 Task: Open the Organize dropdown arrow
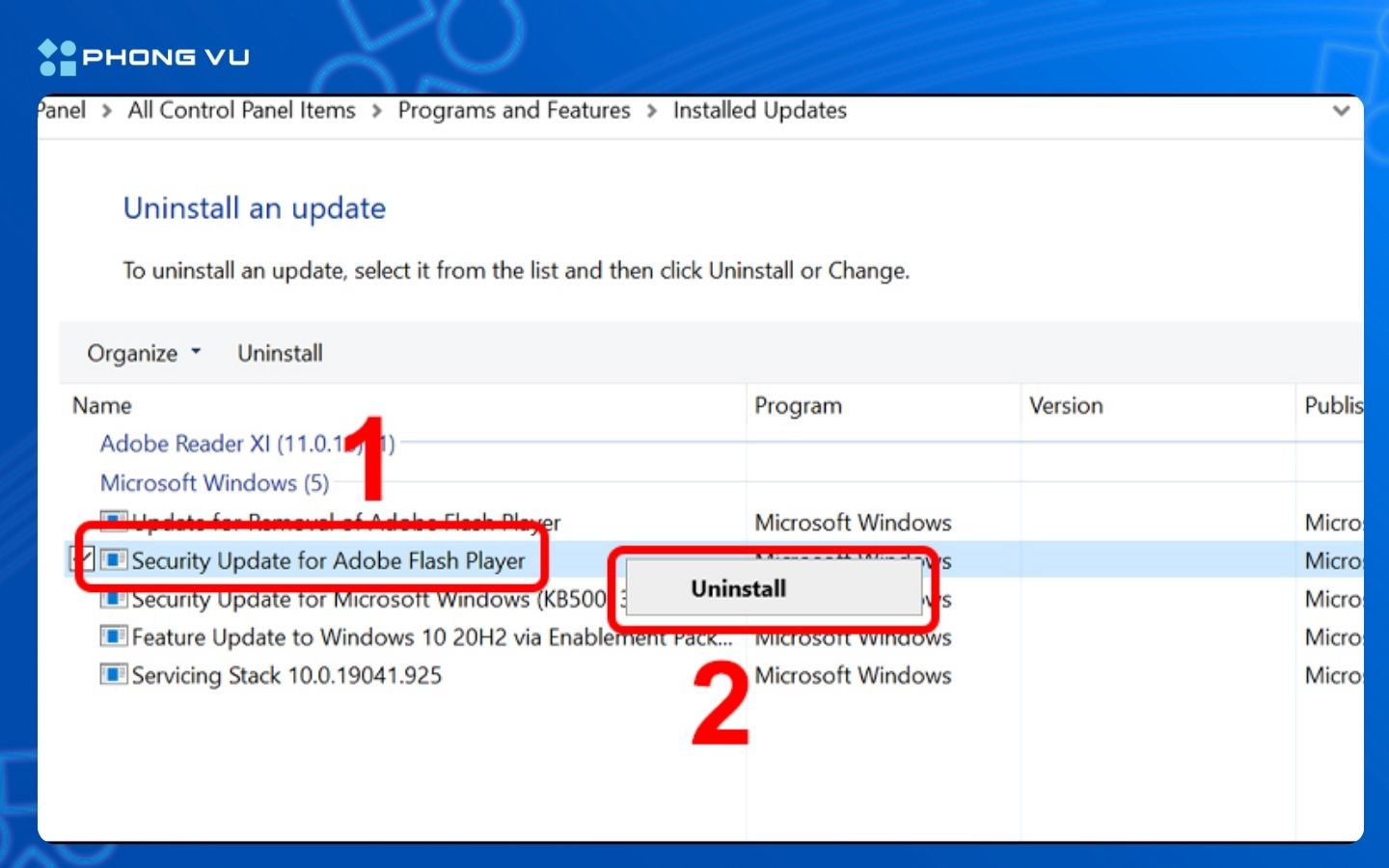[x=197, y=353]
